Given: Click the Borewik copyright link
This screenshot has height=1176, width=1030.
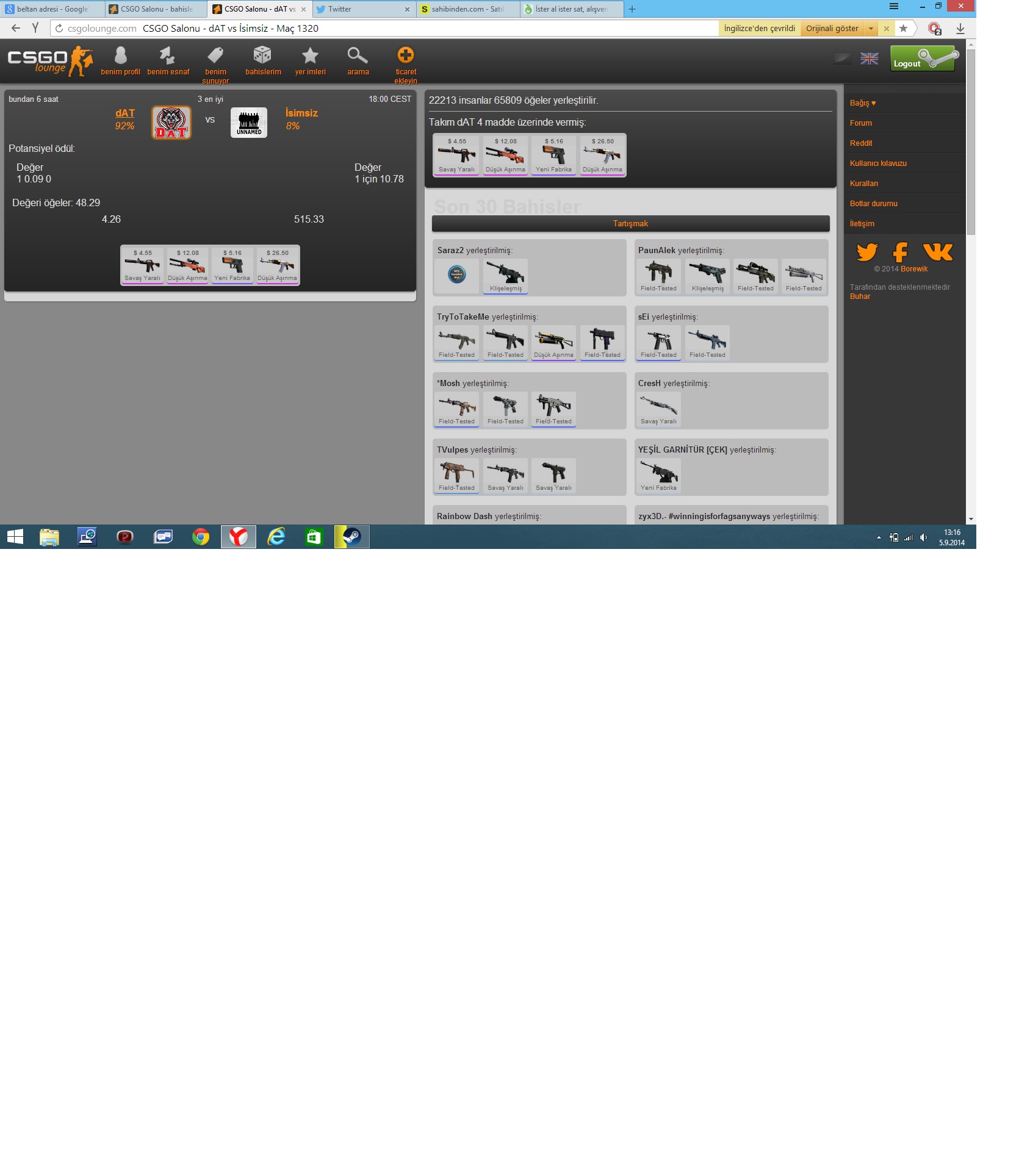Looking at the screenshot, I should pyautogui.click(x=914, y=269).
